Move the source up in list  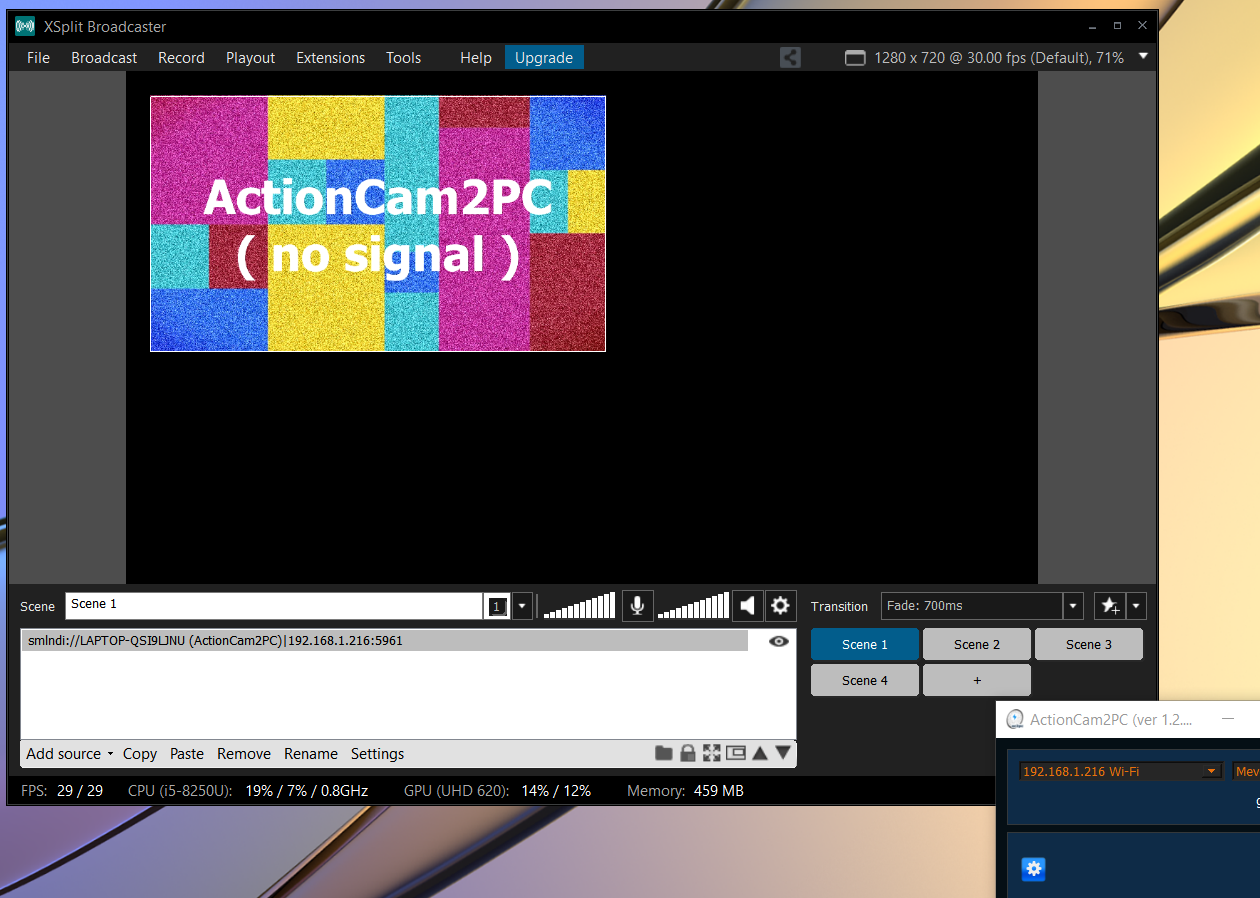point(760,753)
